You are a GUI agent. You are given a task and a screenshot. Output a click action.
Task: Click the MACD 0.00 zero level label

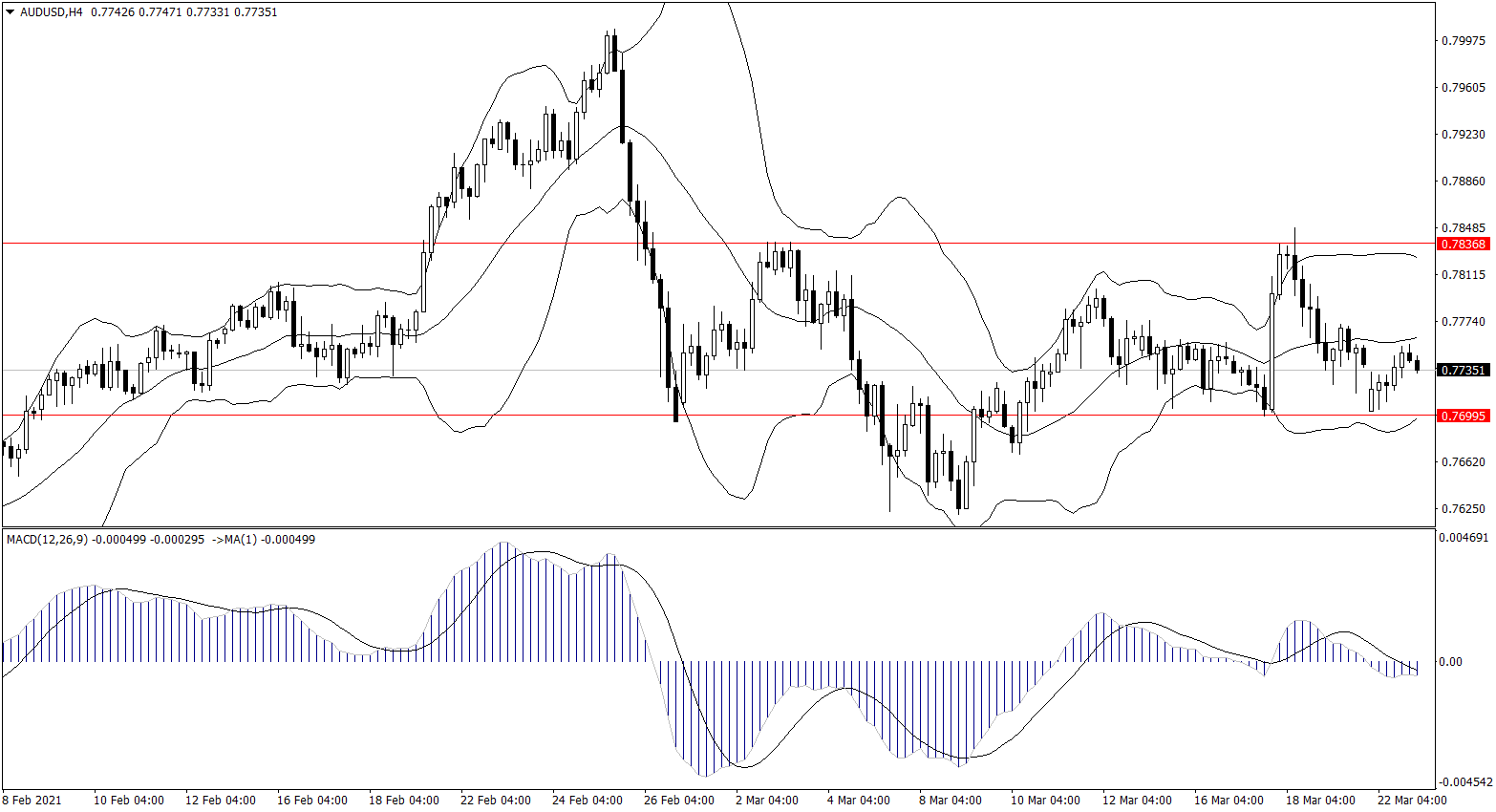click(1450, 662)
